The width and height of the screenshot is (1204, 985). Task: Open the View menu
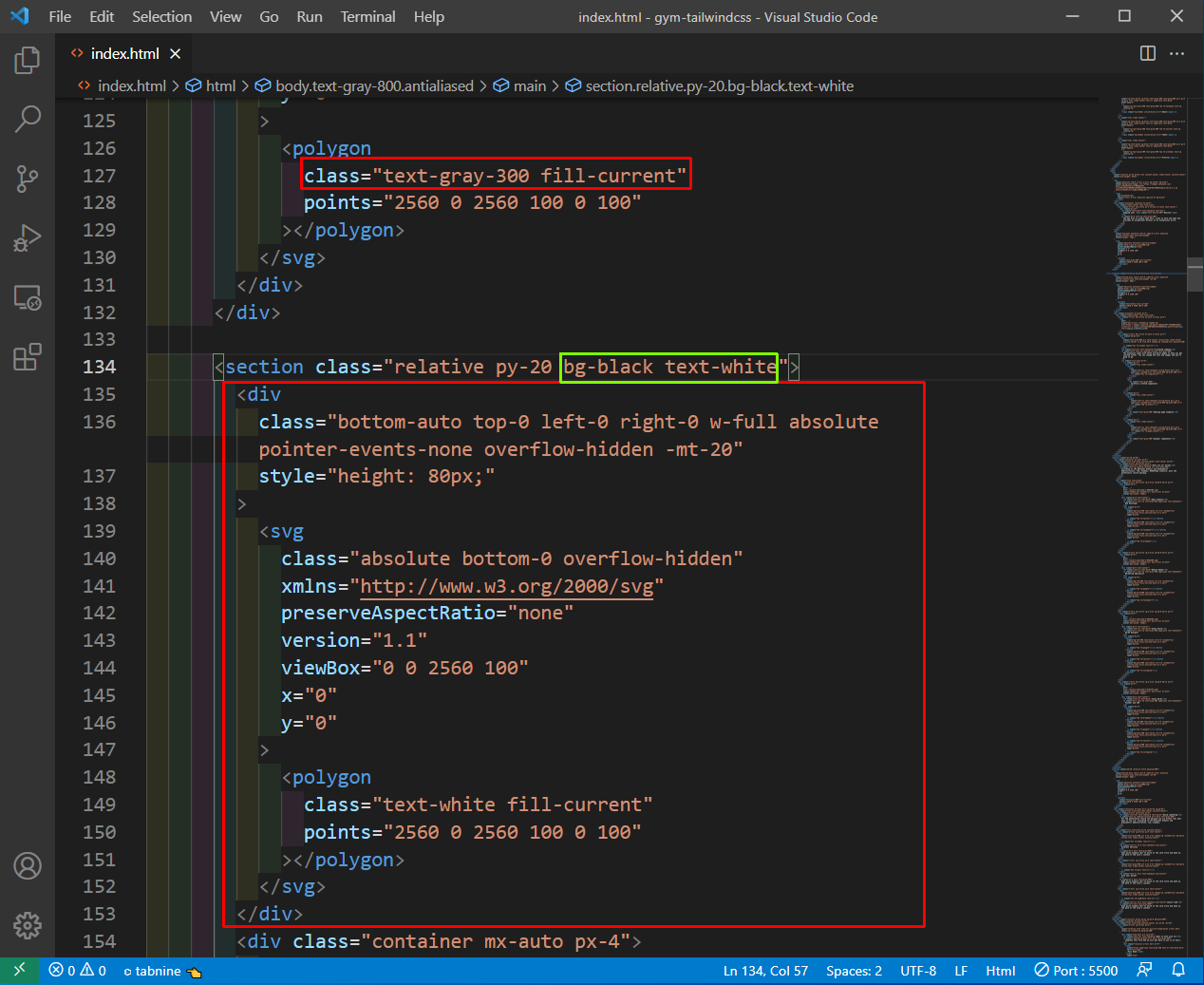[x=225, y=16]
